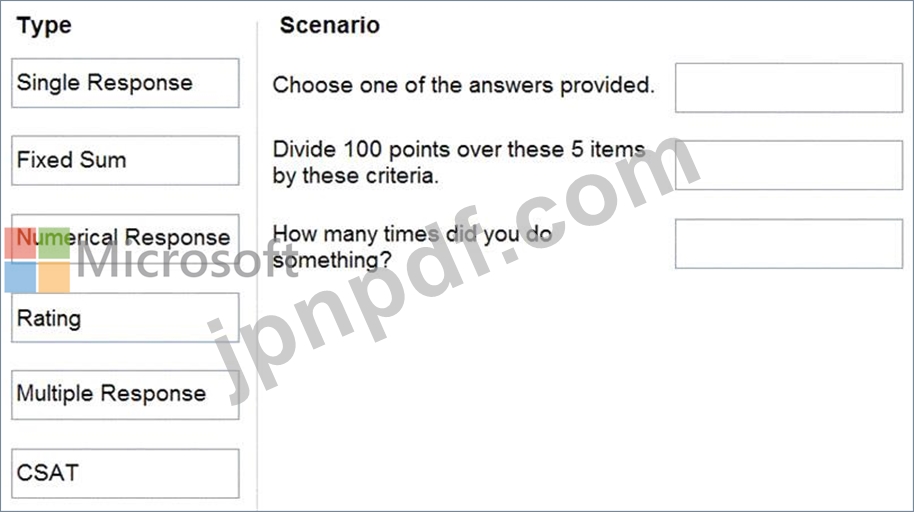Click the empty answer box for 'Divide 100 points'
Image resolution: width=914 pixels, height=512 pixels.
point(789,165)
